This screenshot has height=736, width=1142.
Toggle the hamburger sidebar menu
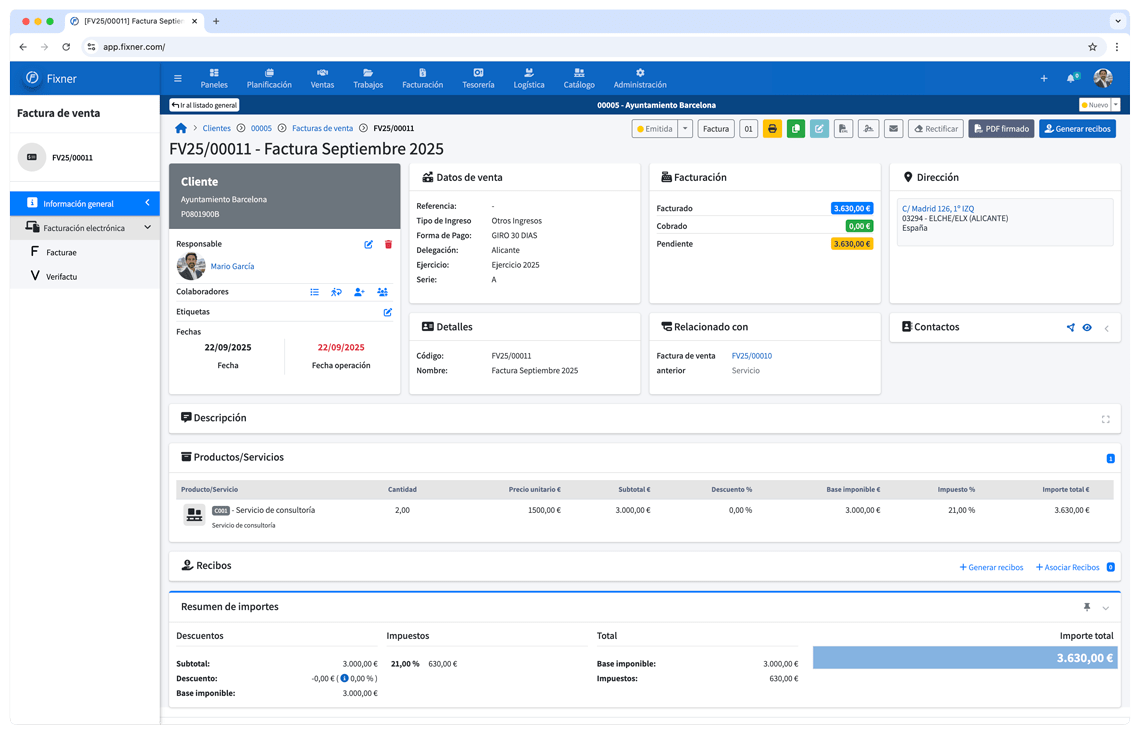178,78
